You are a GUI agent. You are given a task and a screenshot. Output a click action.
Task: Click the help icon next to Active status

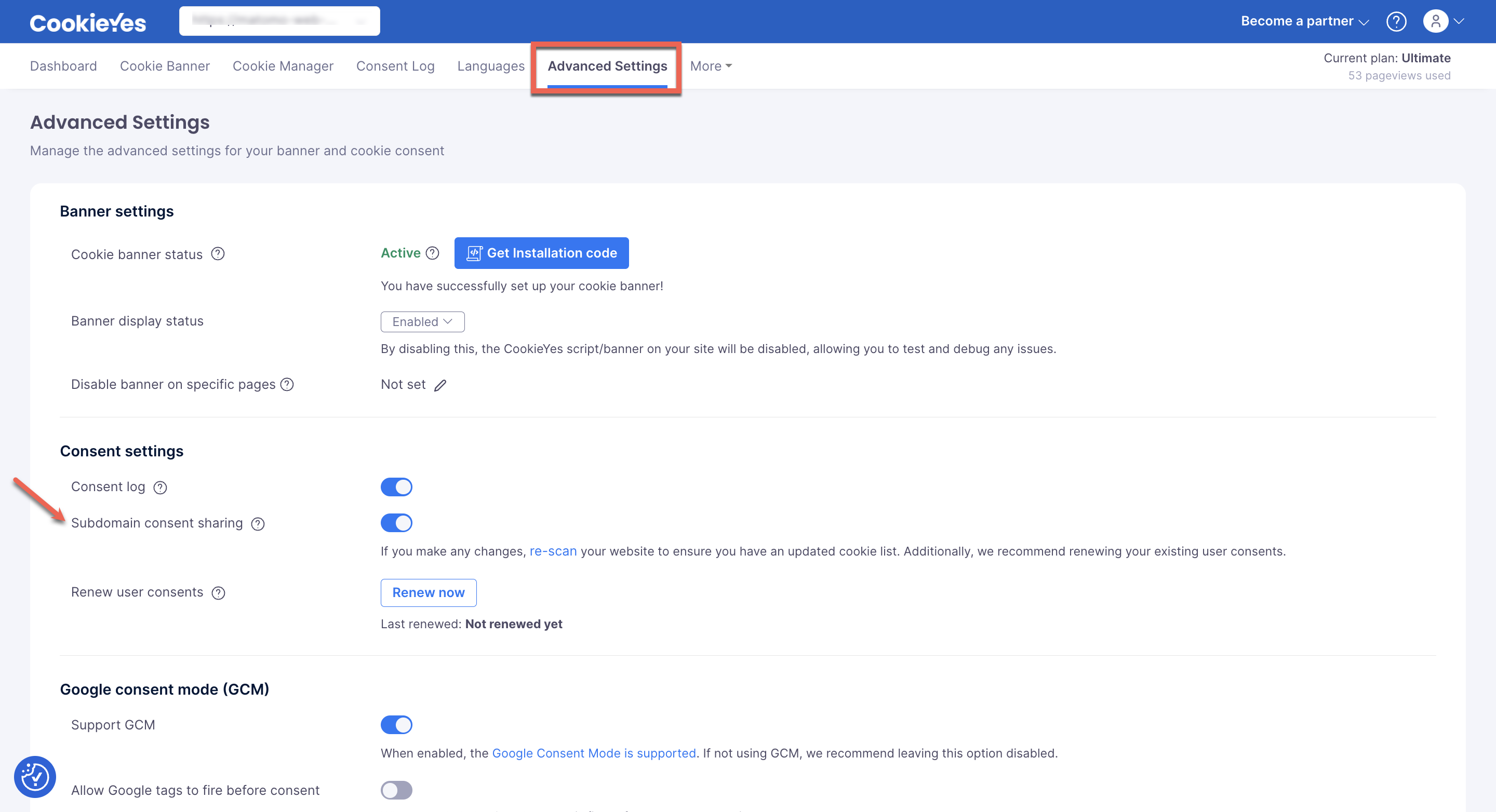point(433,253)
